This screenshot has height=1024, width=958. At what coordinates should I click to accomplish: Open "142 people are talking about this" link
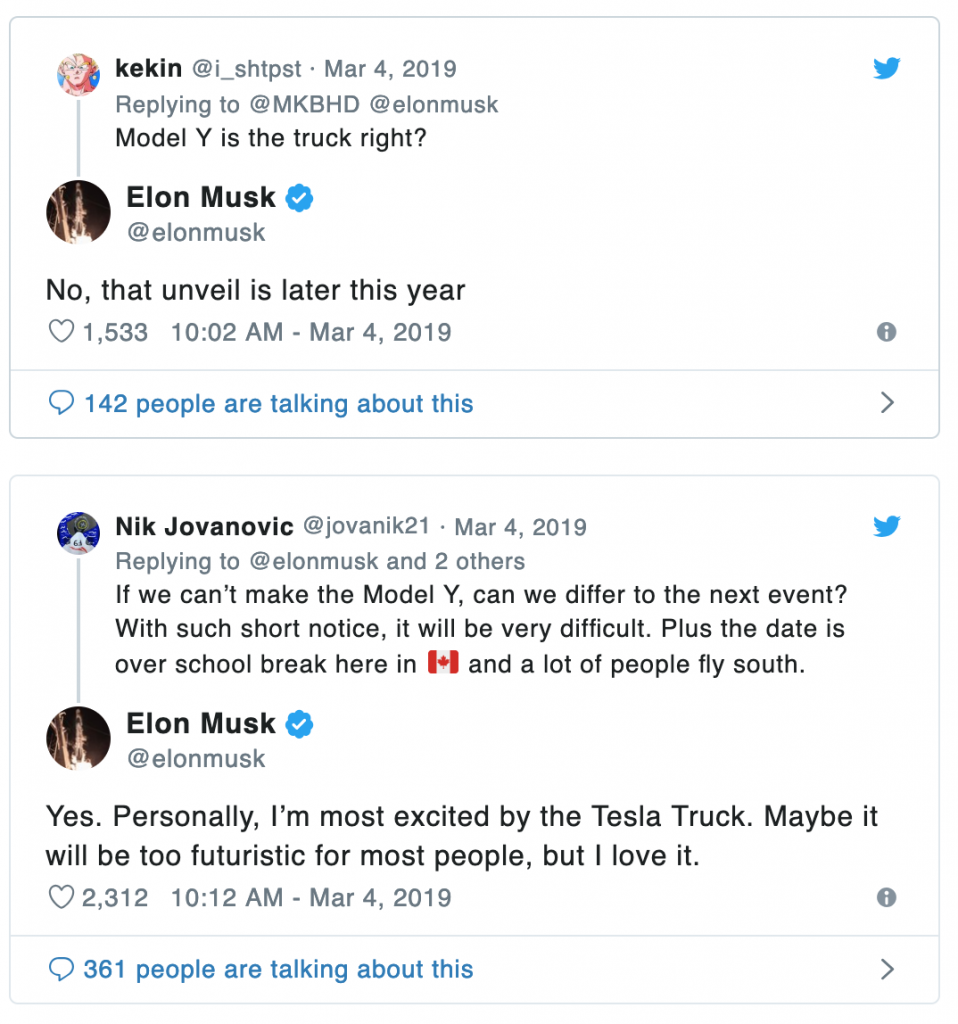point(278,404)
